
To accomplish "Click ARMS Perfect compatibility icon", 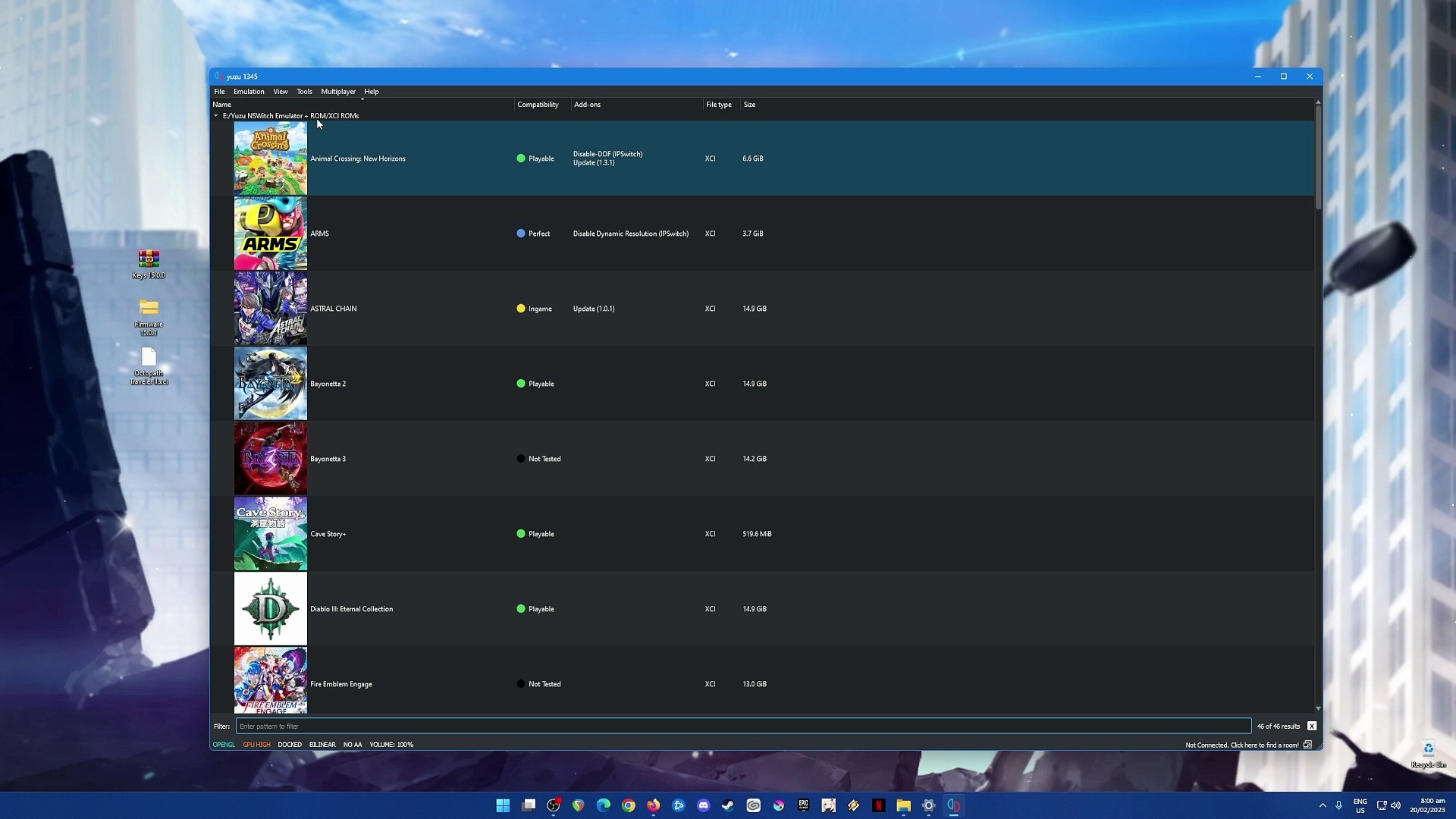I will point(520,233).
